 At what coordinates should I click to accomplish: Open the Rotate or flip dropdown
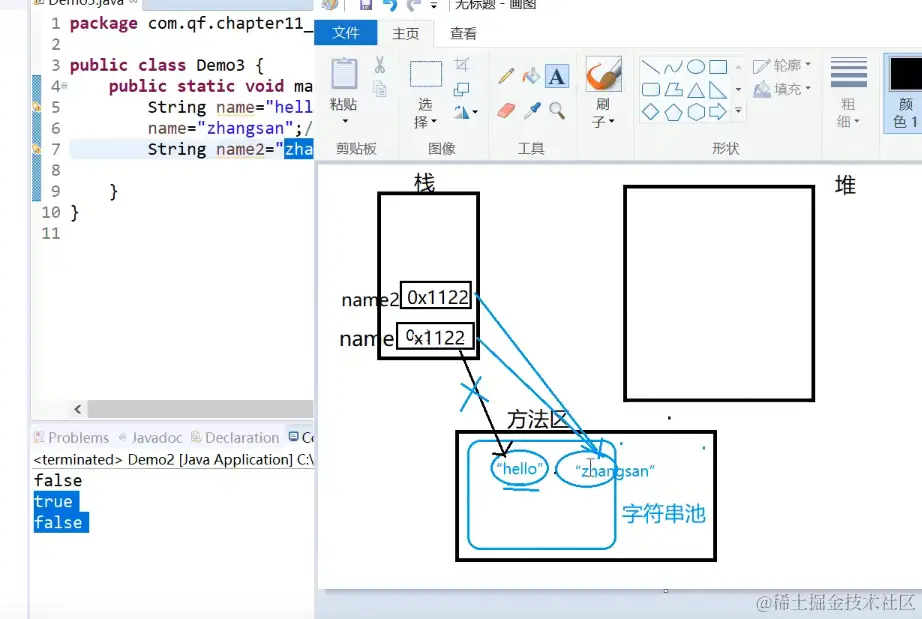[465, 112]
